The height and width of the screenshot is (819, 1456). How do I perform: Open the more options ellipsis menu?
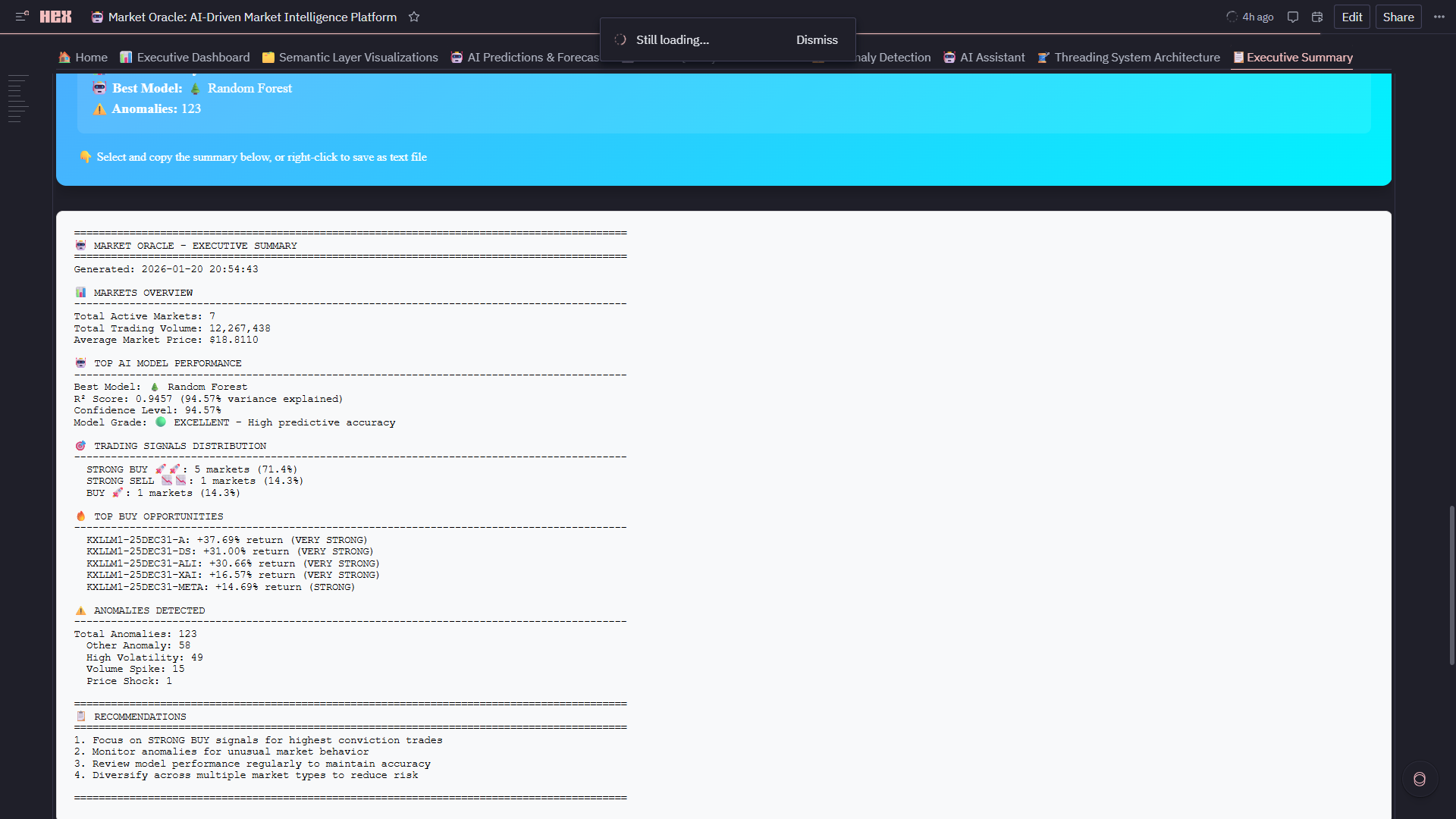coord(1439,17)
